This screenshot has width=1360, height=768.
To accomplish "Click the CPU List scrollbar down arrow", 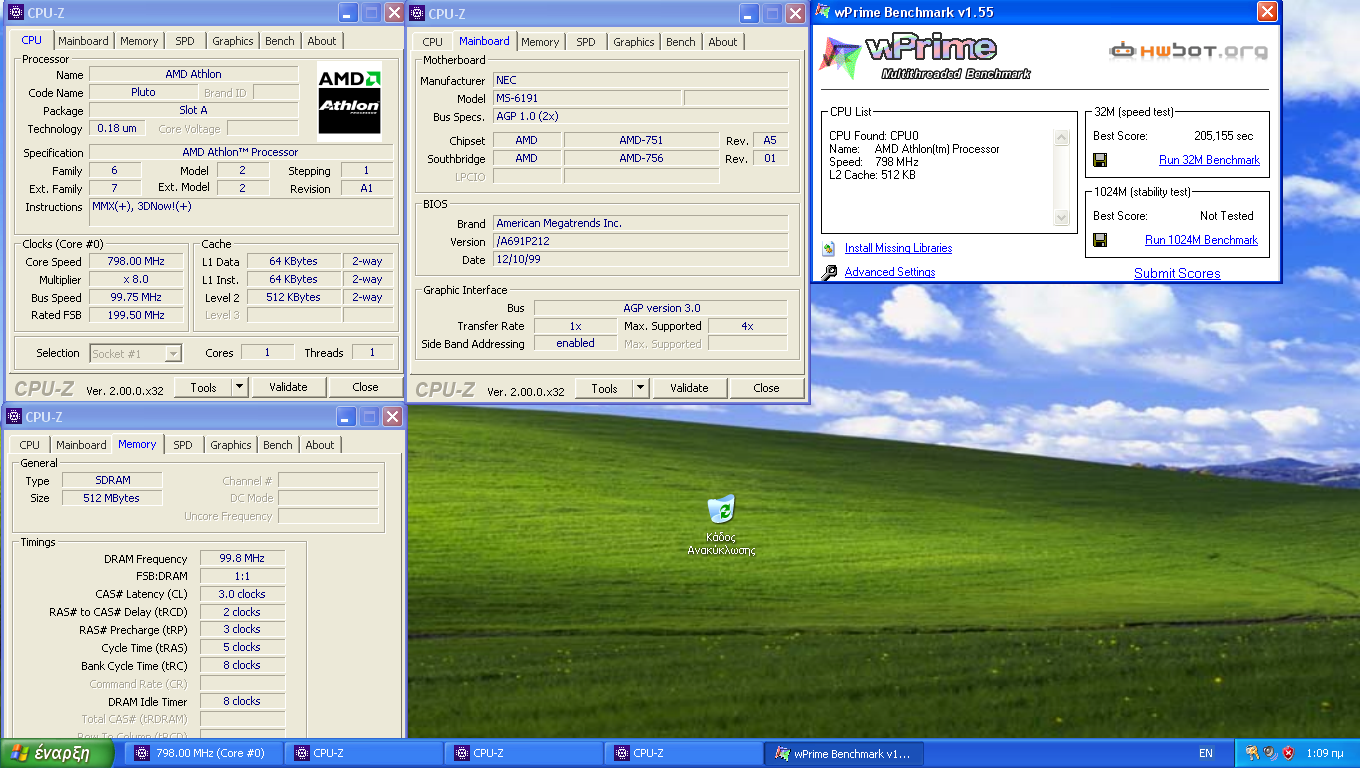I will point(1062,217).
